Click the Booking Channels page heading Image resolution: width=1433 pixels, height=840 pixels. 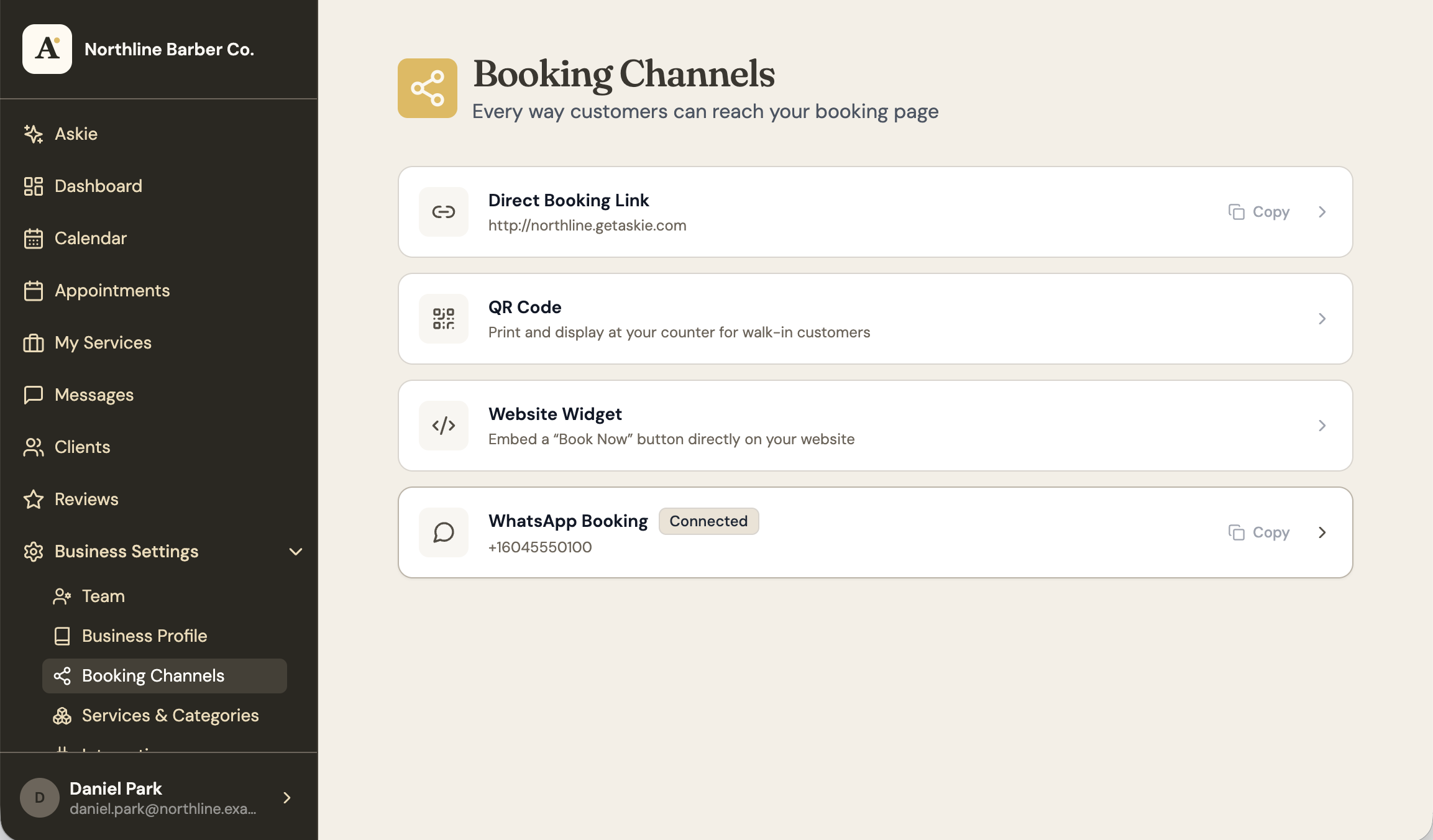coord(624,74)
